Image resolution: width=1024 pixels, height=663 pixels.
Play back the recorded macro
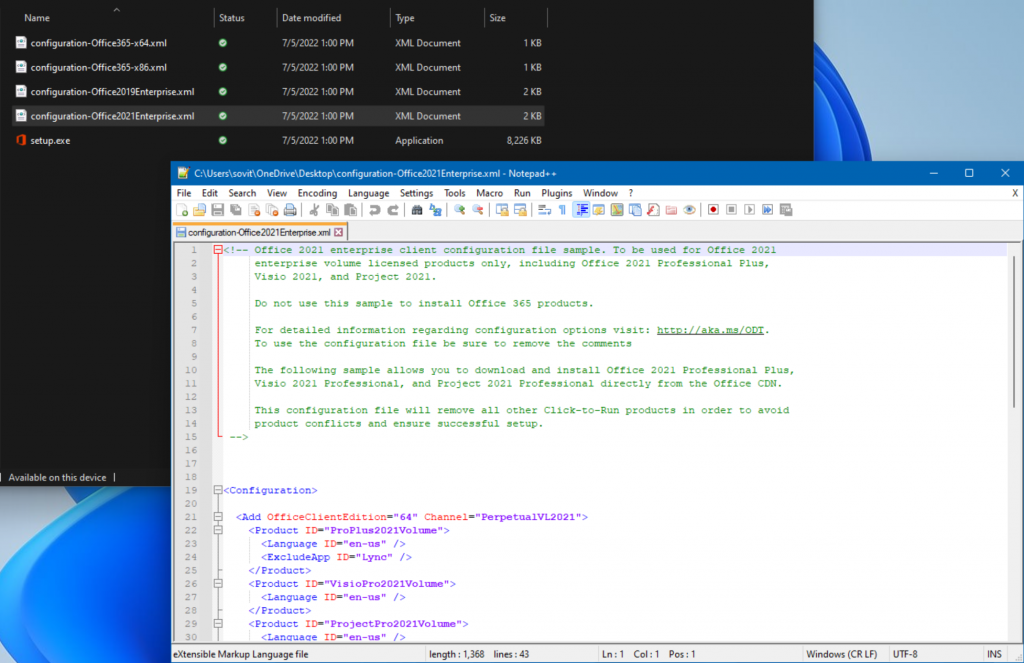[750, 210]
